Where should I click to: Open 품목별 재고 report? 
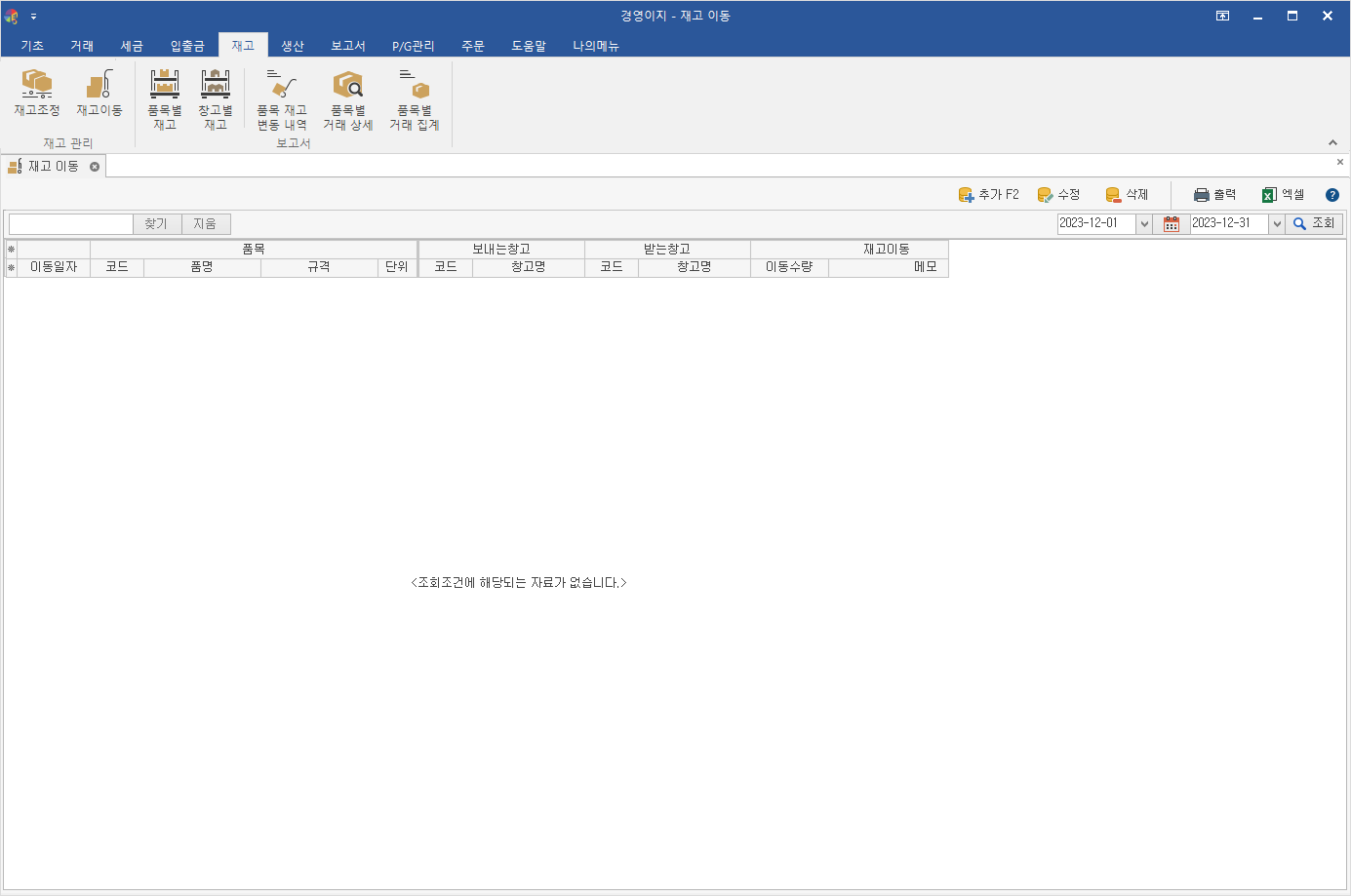[x=165, y=99]
